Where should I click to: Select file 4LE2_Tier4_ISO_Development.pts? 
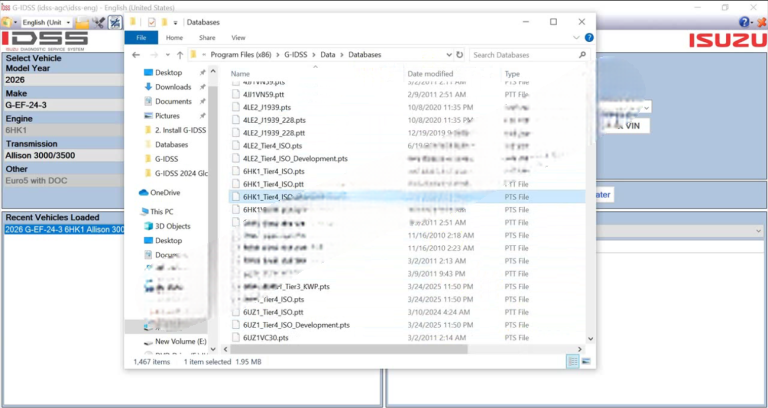[x=295, y=159]
